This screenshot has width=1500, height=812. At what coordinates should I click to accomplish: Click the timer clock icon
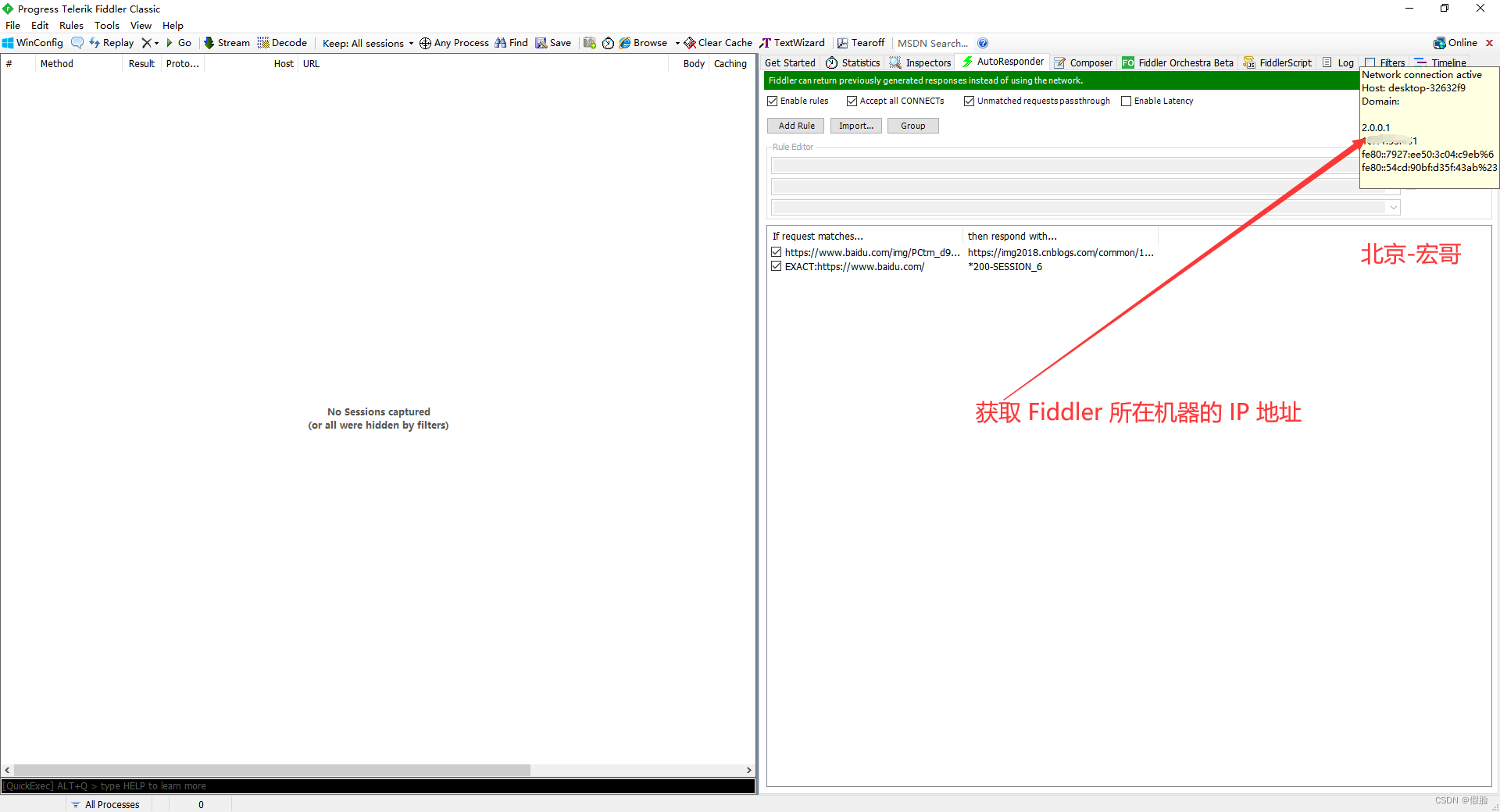(x=608, y=43)
